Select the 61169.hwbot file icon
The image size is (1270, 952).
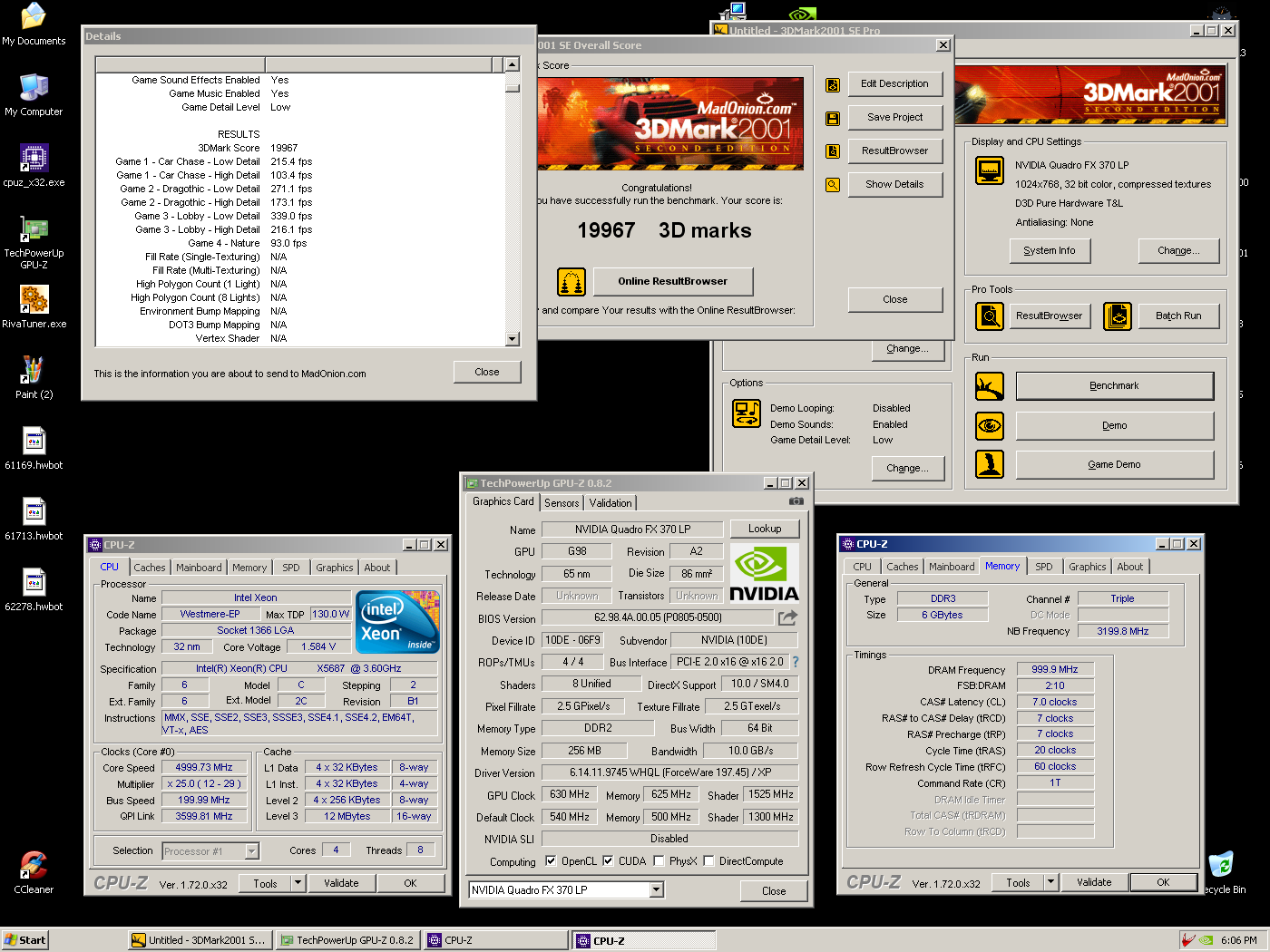[34, 449]
